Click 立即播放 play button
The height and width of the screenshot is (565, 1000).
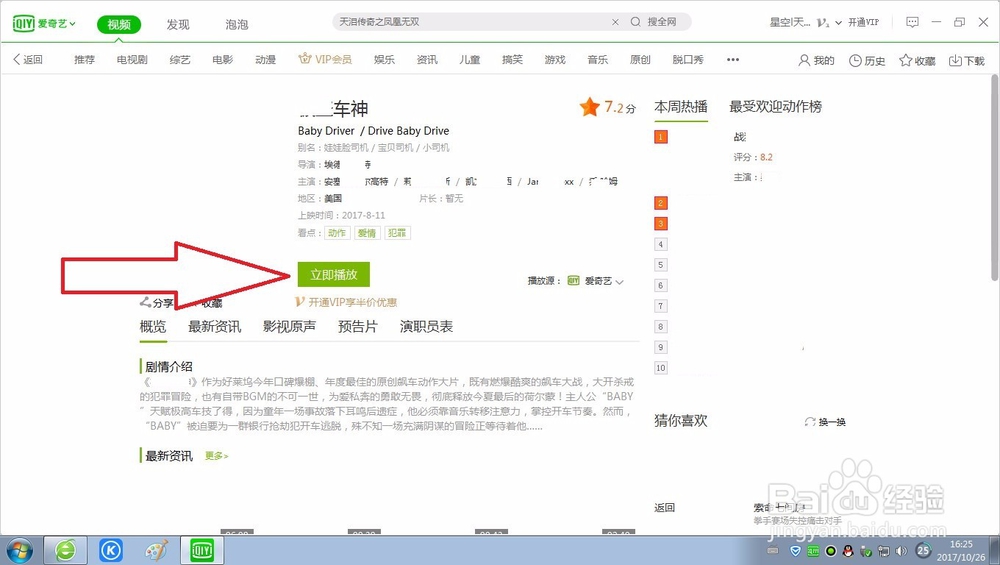point(334,274)
